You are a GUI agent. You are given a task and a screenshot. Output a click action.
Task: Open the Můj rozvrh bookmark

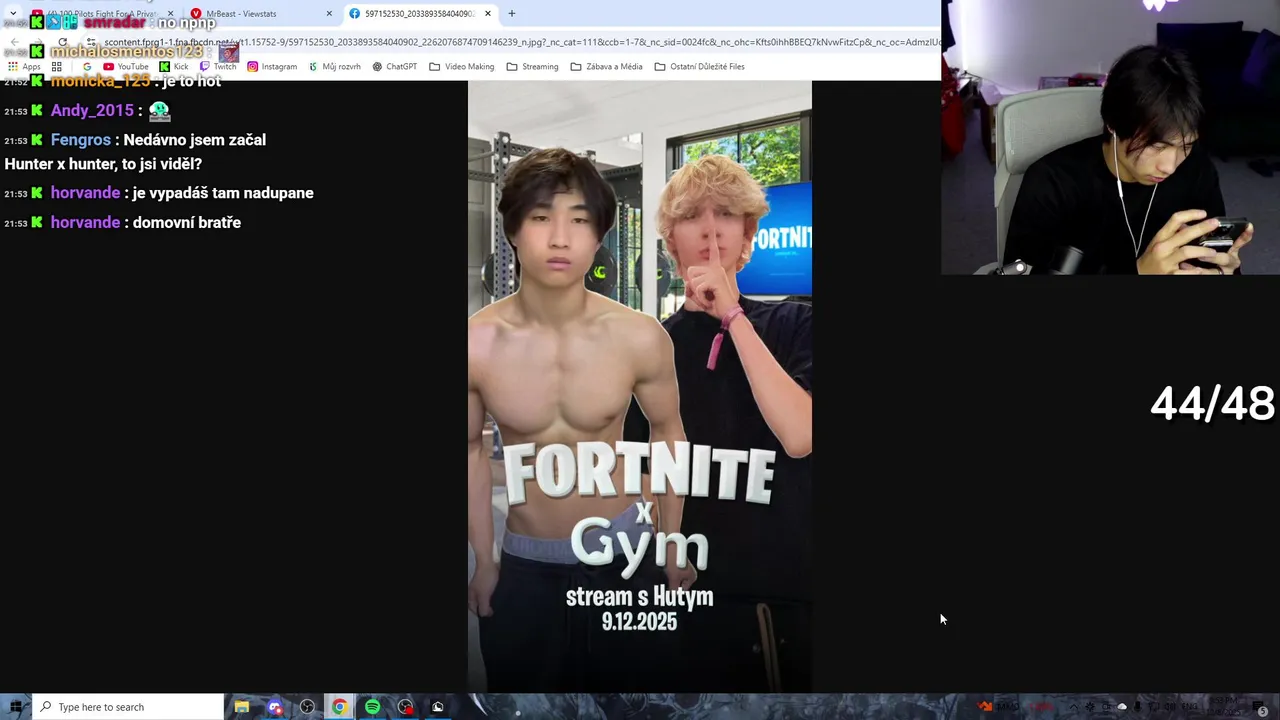(335, 67)
